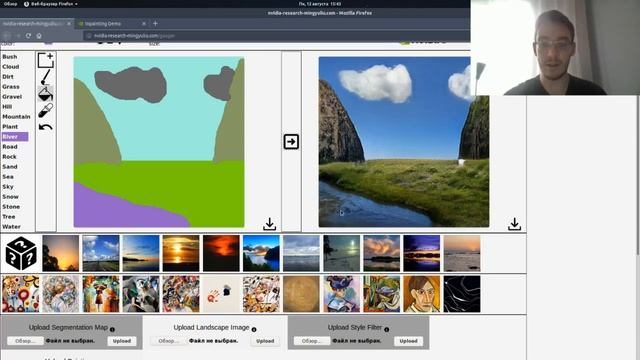
Task: Select the Tree label
Action: point(9,217)
